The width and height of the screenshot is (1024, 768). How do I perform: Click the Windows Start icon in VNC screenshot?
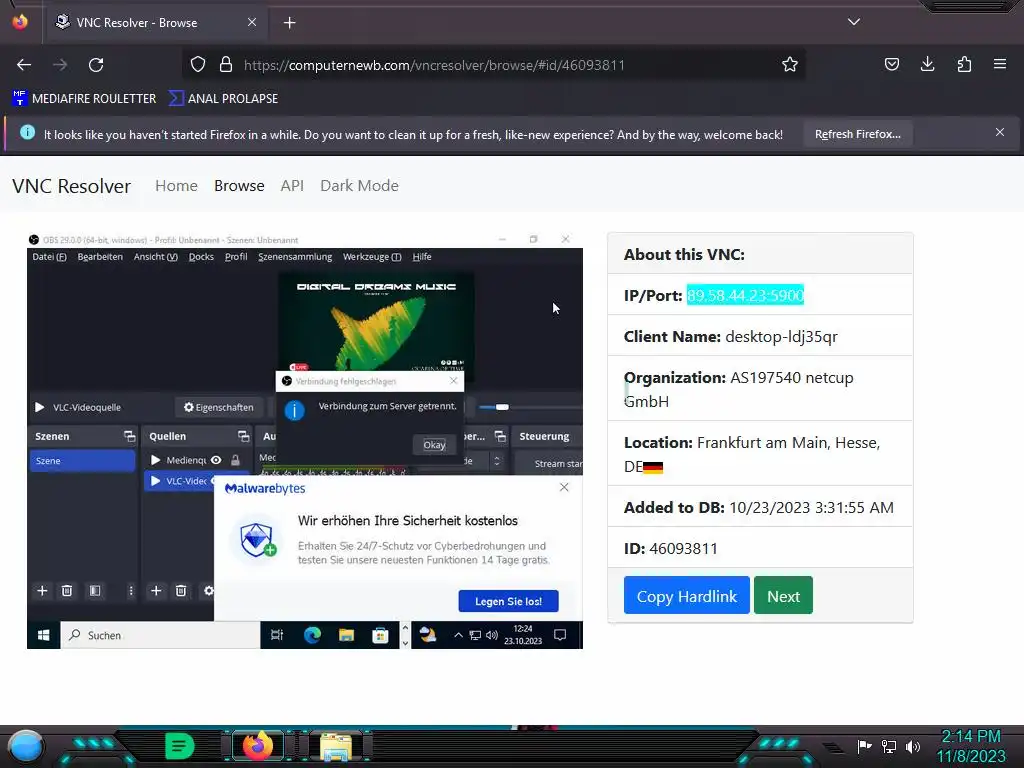44,635
